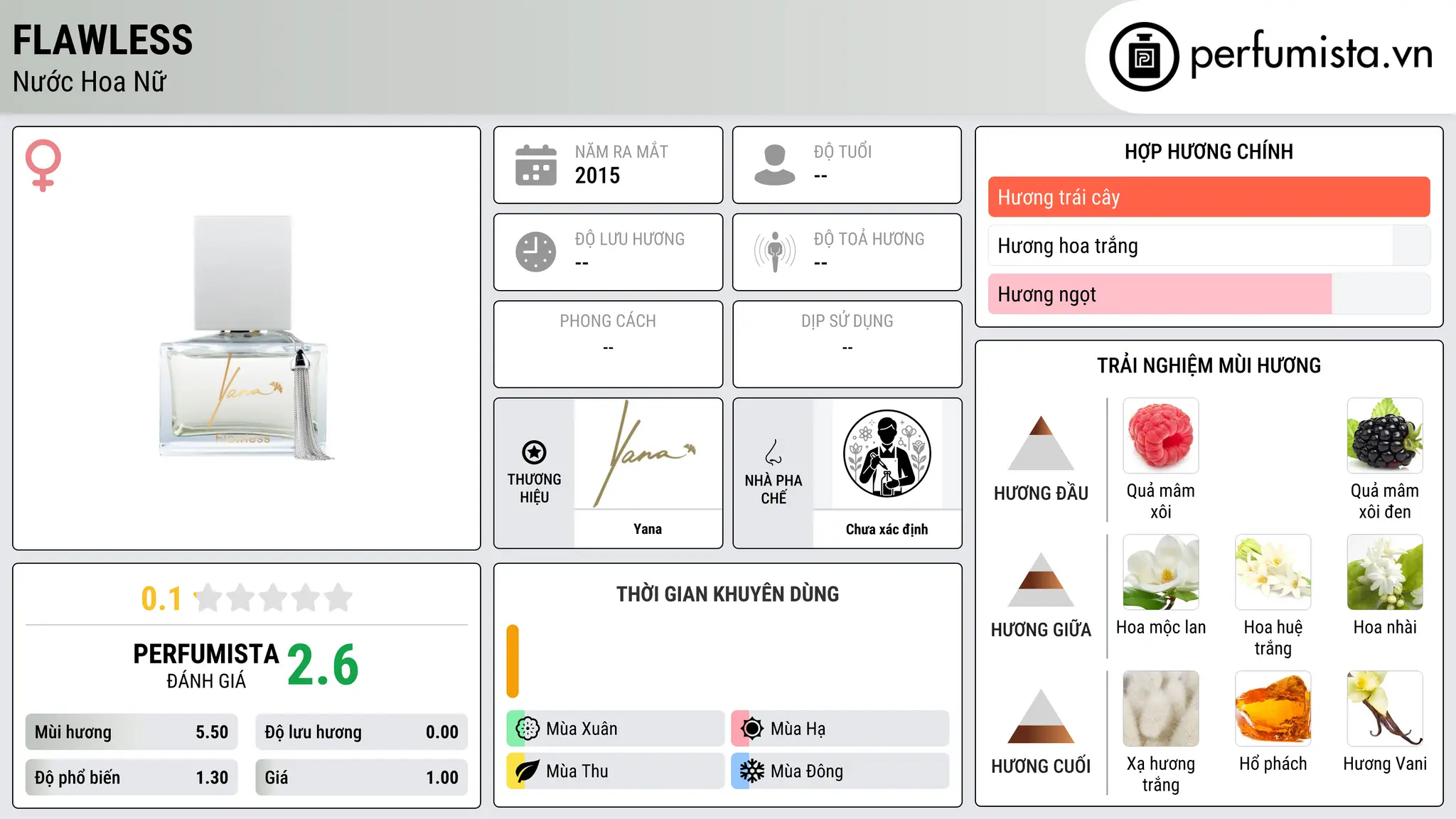Click the Nước Hoa Nữ subtitle

[90, 82]
